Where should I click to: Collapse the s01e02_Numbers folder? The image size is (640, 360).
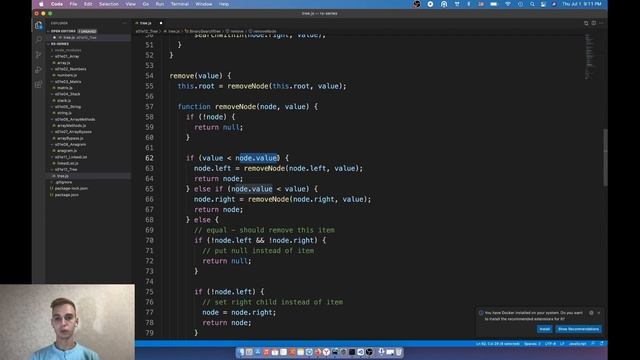coord(70,69)
